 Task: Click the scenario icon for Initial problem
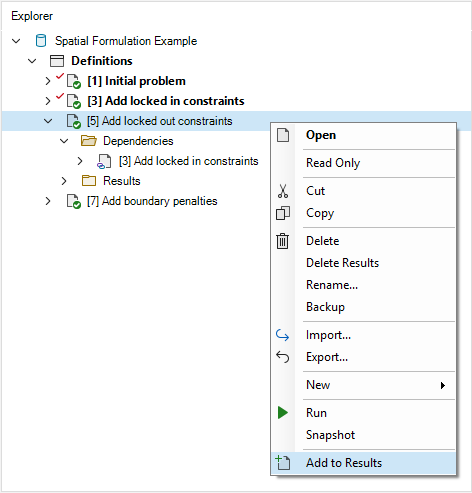tap(73, 81)
